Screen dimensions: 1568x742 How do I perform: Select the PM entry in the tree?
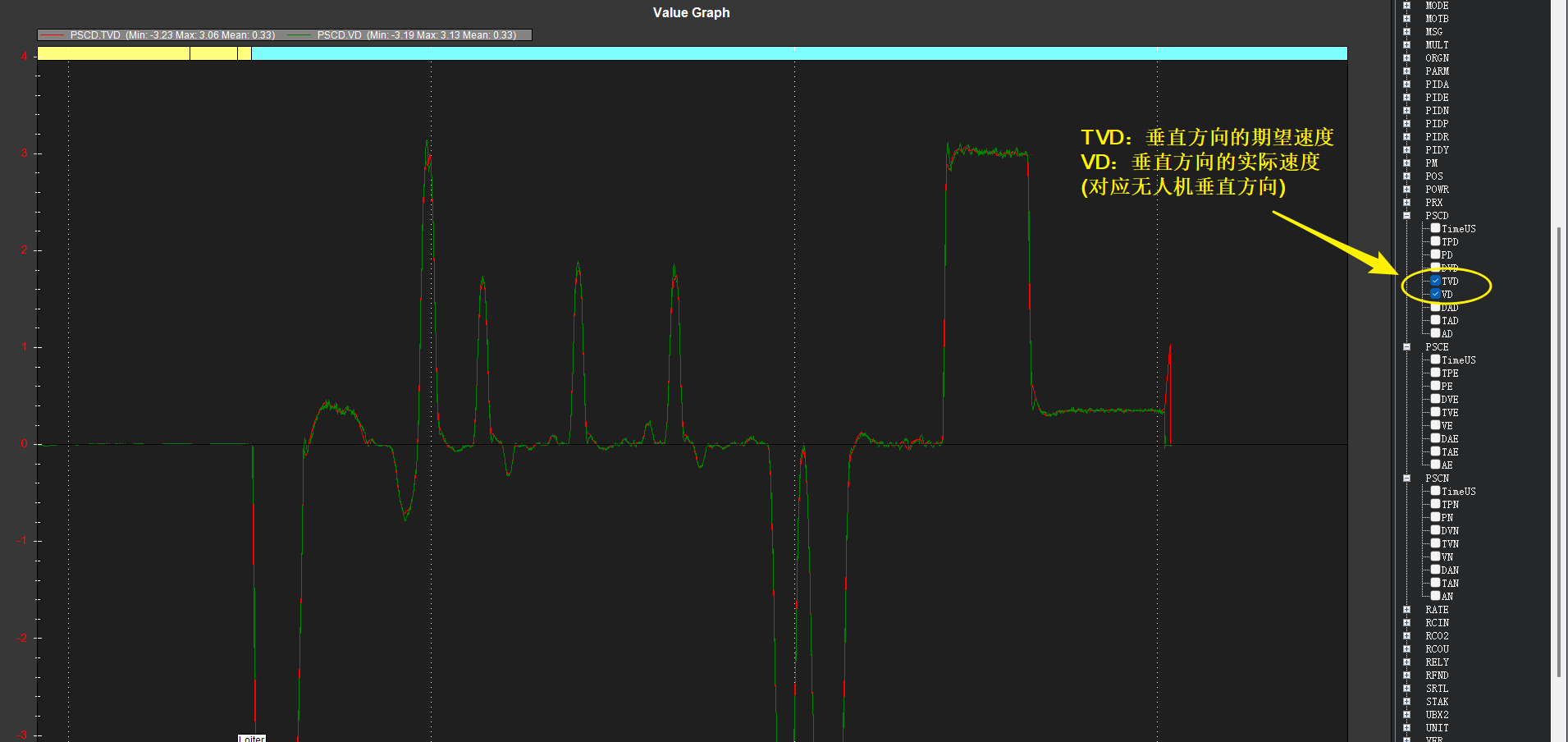tap(1432, 163)
